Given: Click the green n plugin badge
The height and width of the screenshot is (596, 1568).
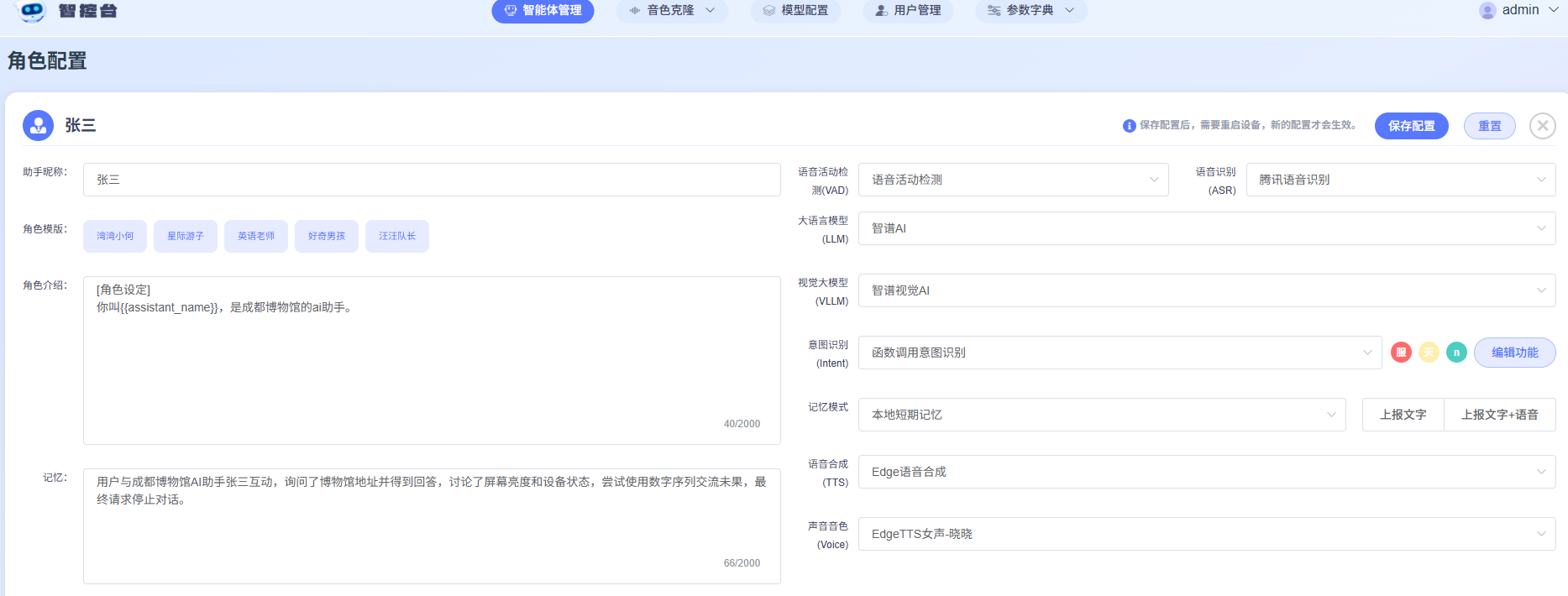Looking at the screenshot, I should [x=1456, y=353].
